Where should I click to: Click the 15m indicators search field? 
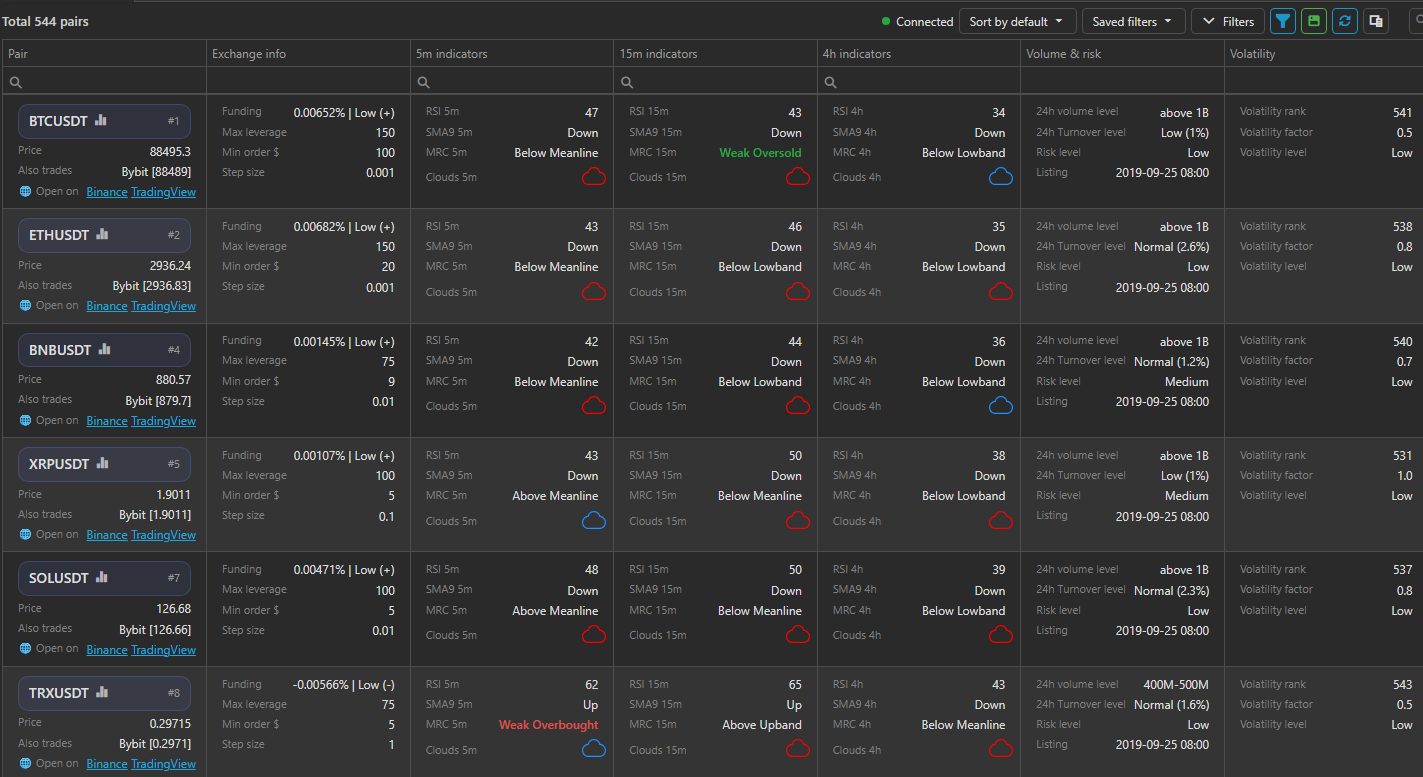coord(715,82)
